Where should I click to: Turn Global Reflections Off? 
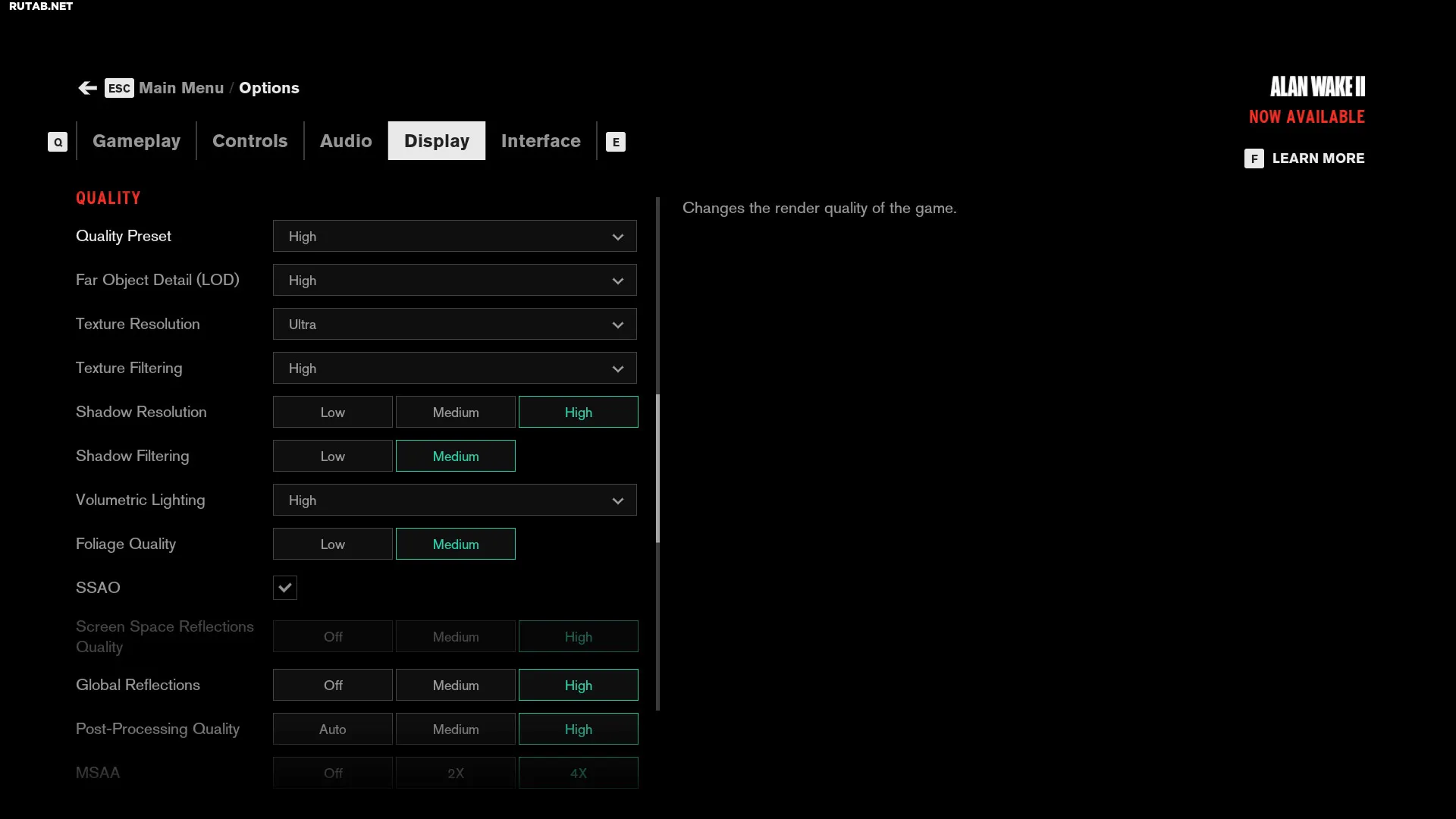click(333, 685)
